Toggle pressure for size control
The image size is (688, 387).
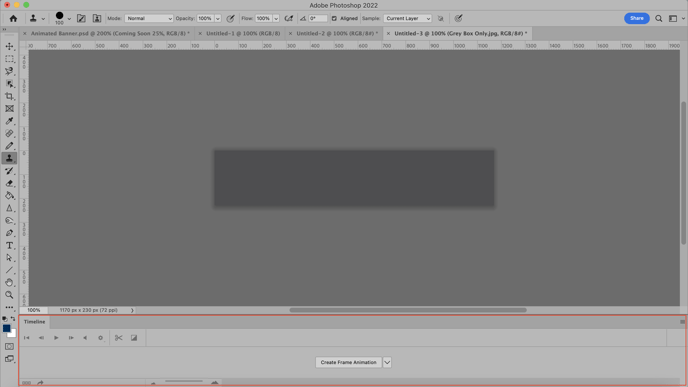pos(459,18)
